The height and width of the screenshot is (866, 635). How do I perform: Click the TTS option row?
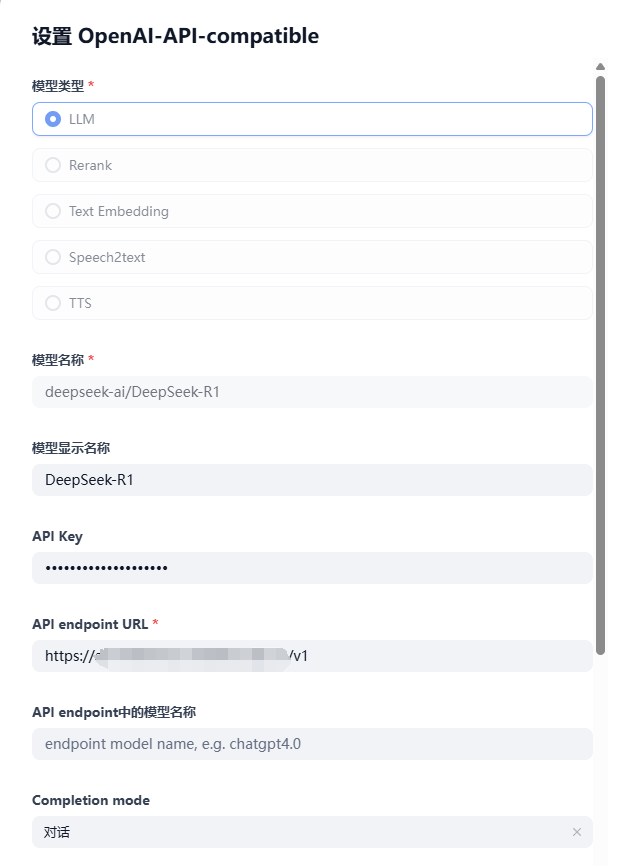click(312, 303)
